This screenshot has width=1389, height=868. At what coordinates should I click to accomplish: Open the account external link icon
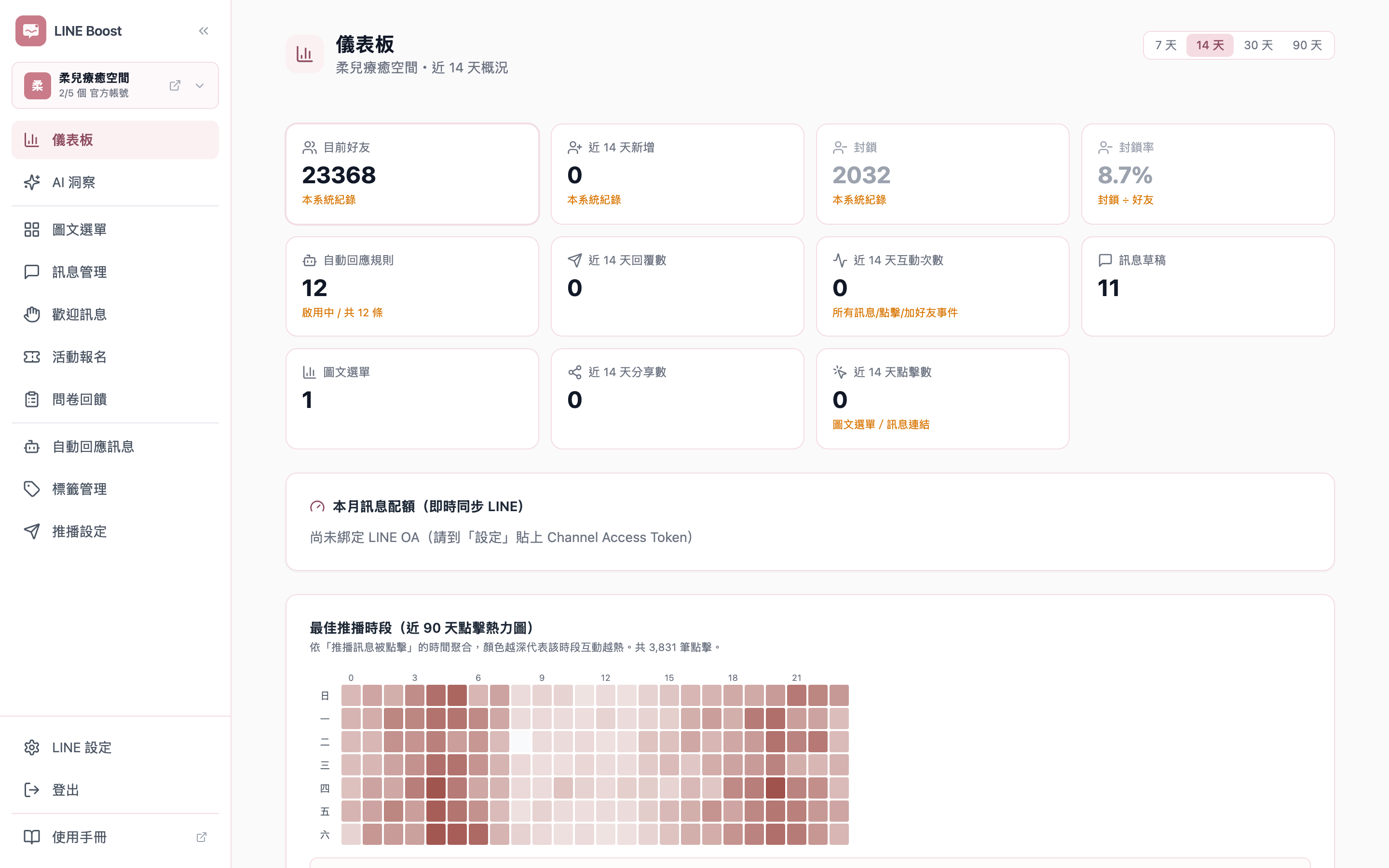coord(175,85)
